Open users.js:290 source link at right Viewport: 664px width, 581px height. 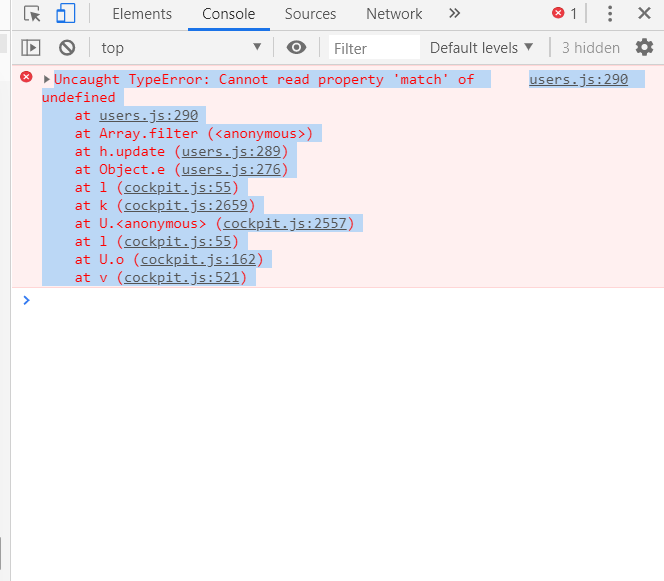pos(578,79)
